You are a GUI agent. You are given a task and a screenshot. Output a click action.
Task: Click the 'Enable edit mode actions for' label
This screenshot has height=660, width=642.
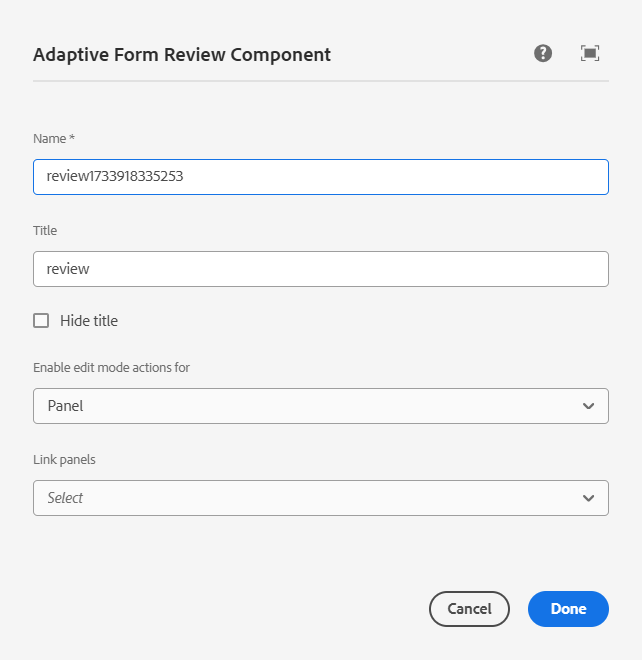(111, 368)
